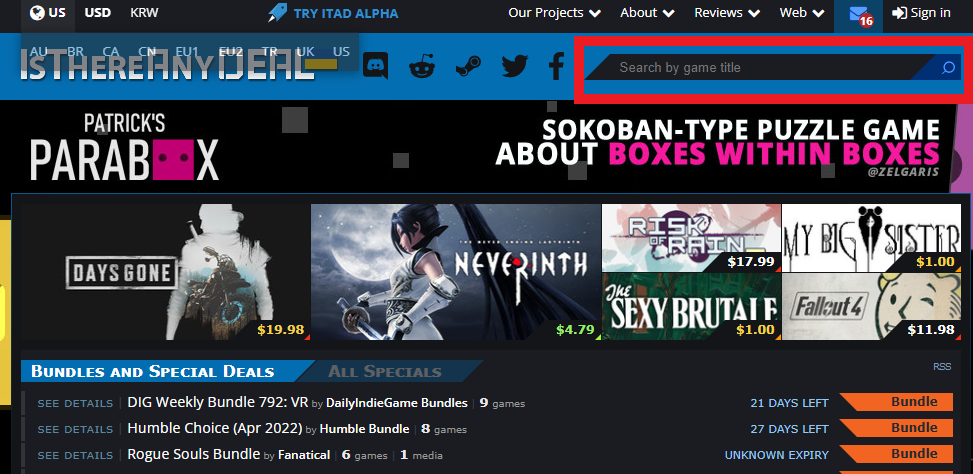
Task: Open the Fallout 4 deal tile
Action: pos(871,306)
